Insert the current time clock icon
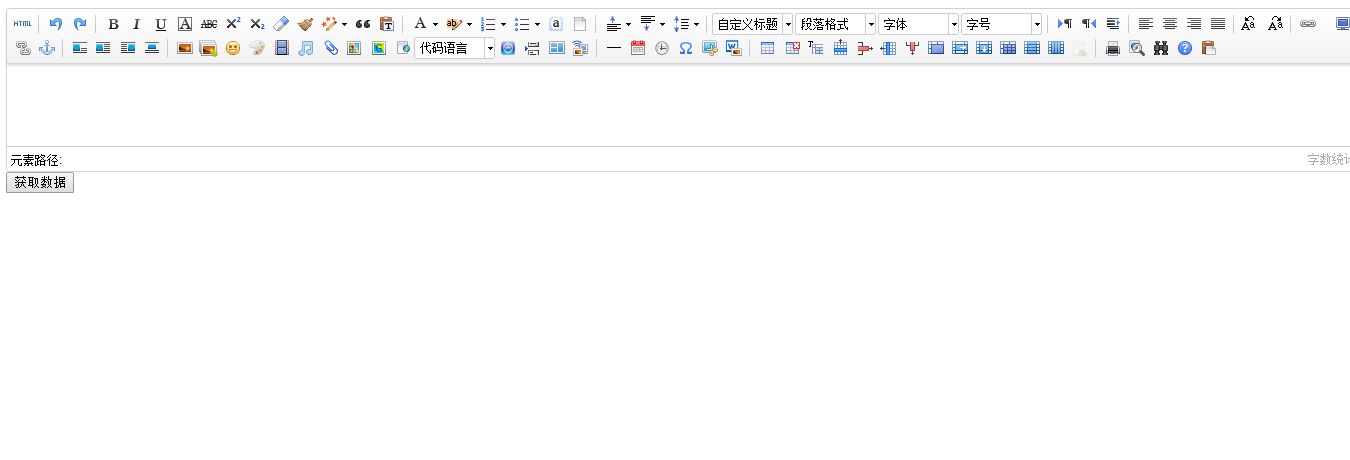This screenshot has width=1350, height=460. 662,48
